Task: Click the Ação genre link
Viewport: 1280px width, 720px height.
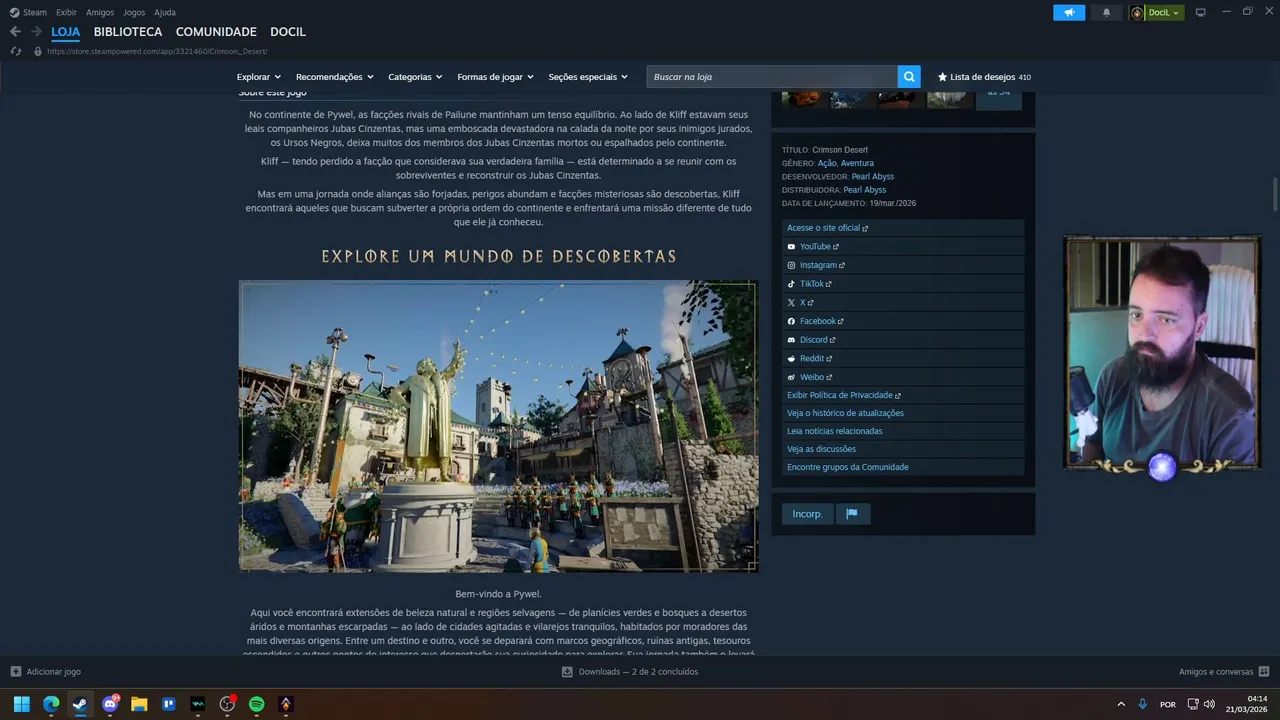Action: (x=827, y=163)
